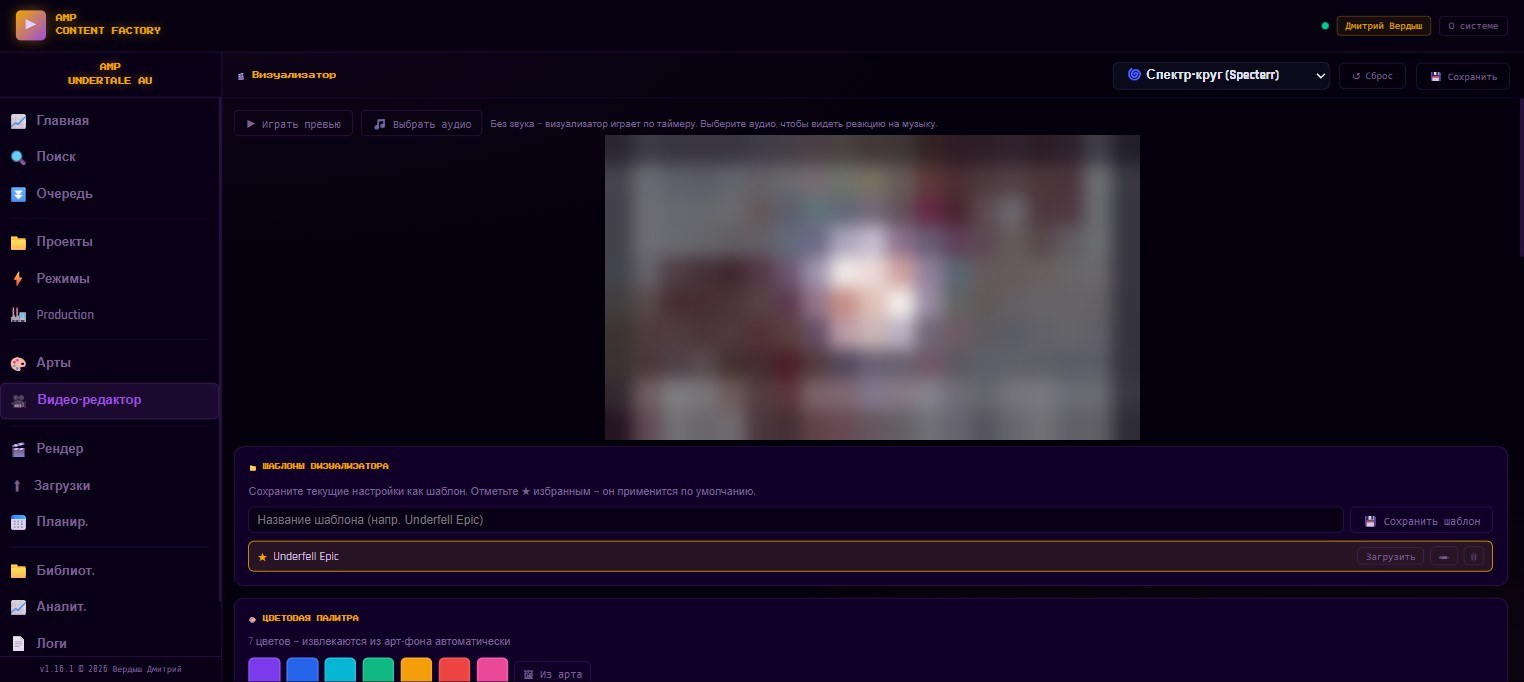Open the Планир. section
The height and width of the screenshot is (682, 1524).
(110, 522)
